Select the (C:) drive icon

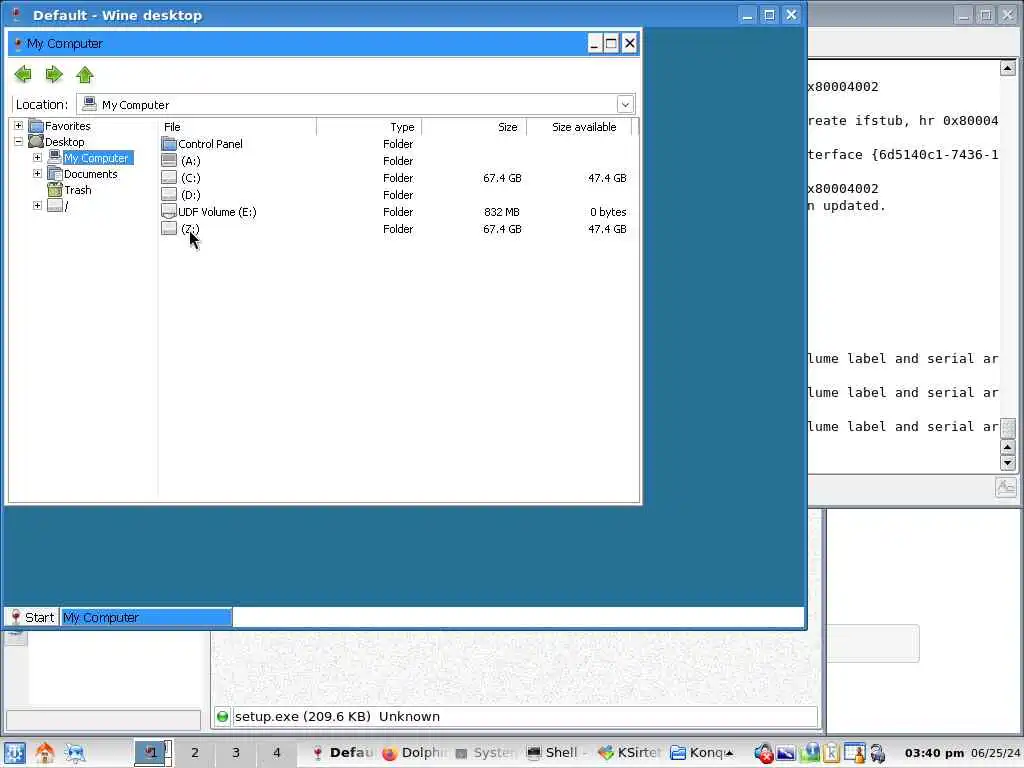point(168,178)
